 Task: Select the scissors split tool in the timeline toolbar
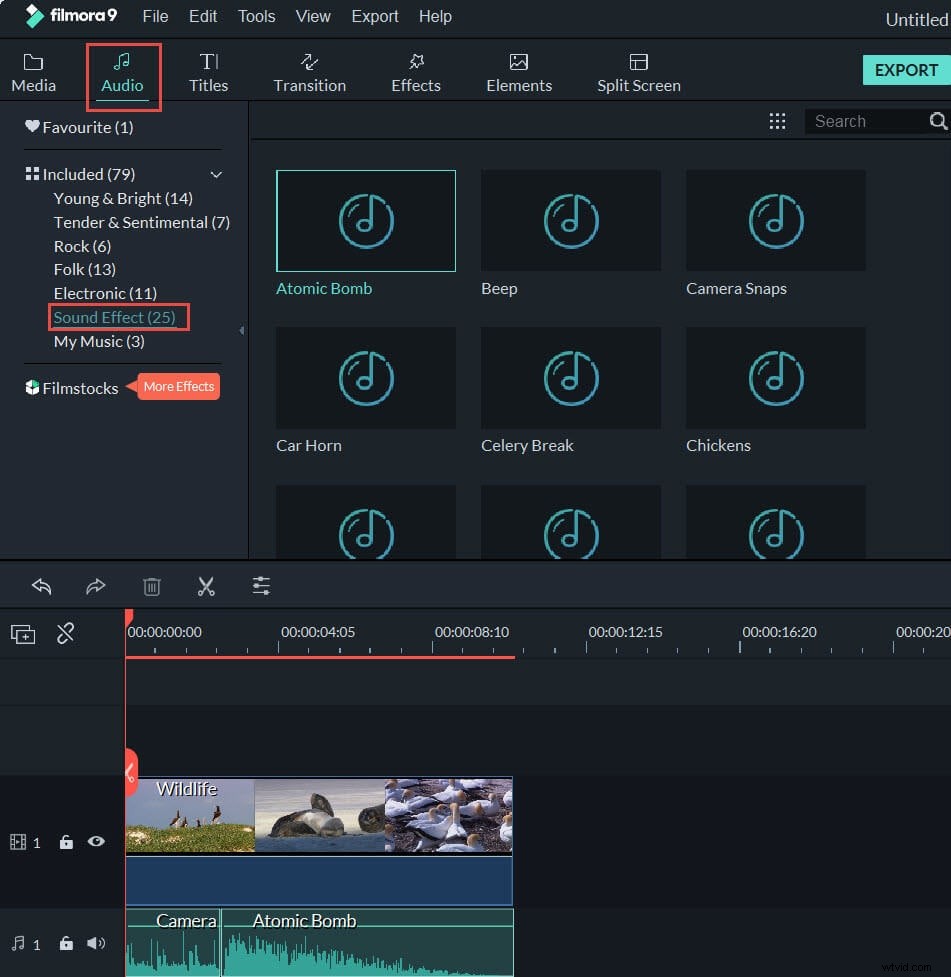click(206, 586)
